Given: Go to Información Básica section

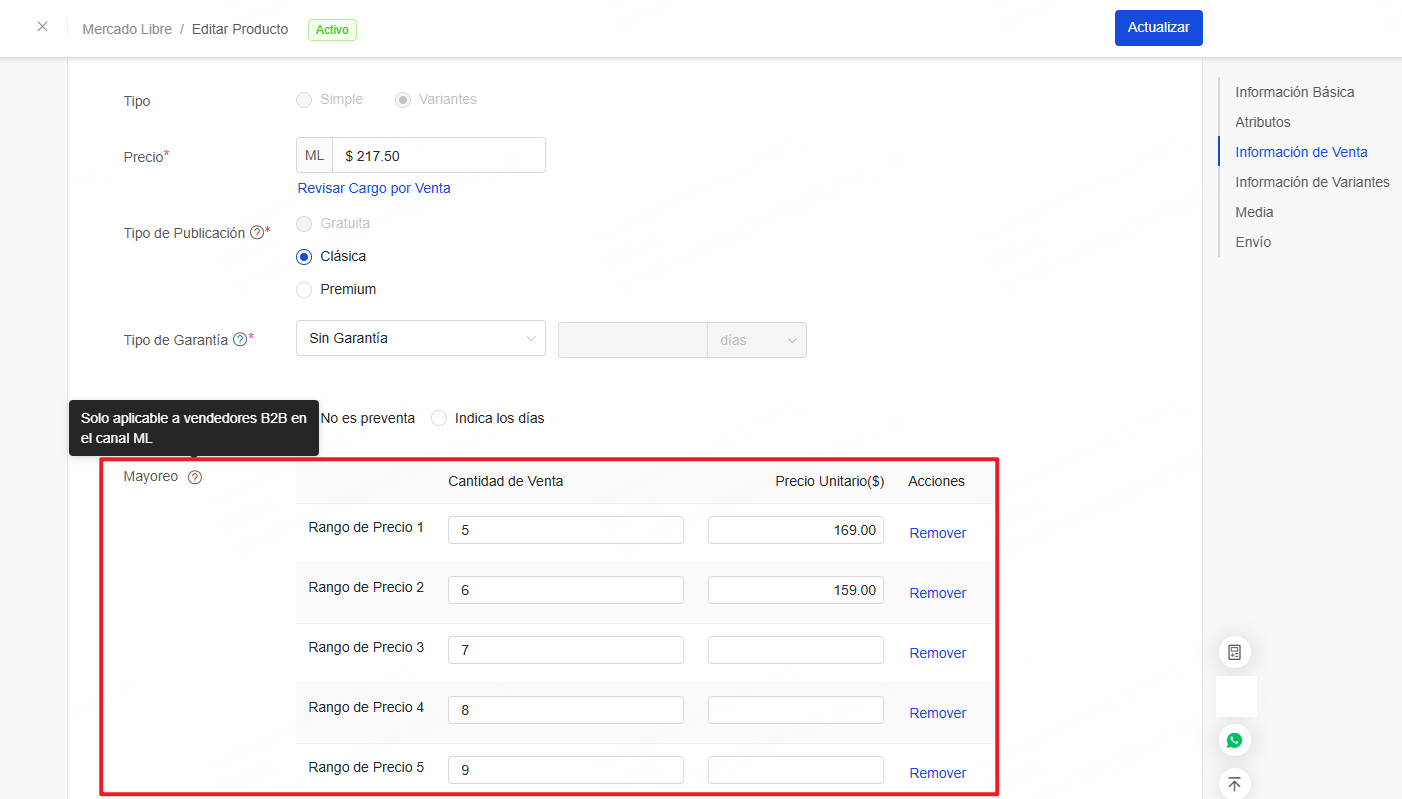Looking at the screenshot, I should pos(1295,92).
